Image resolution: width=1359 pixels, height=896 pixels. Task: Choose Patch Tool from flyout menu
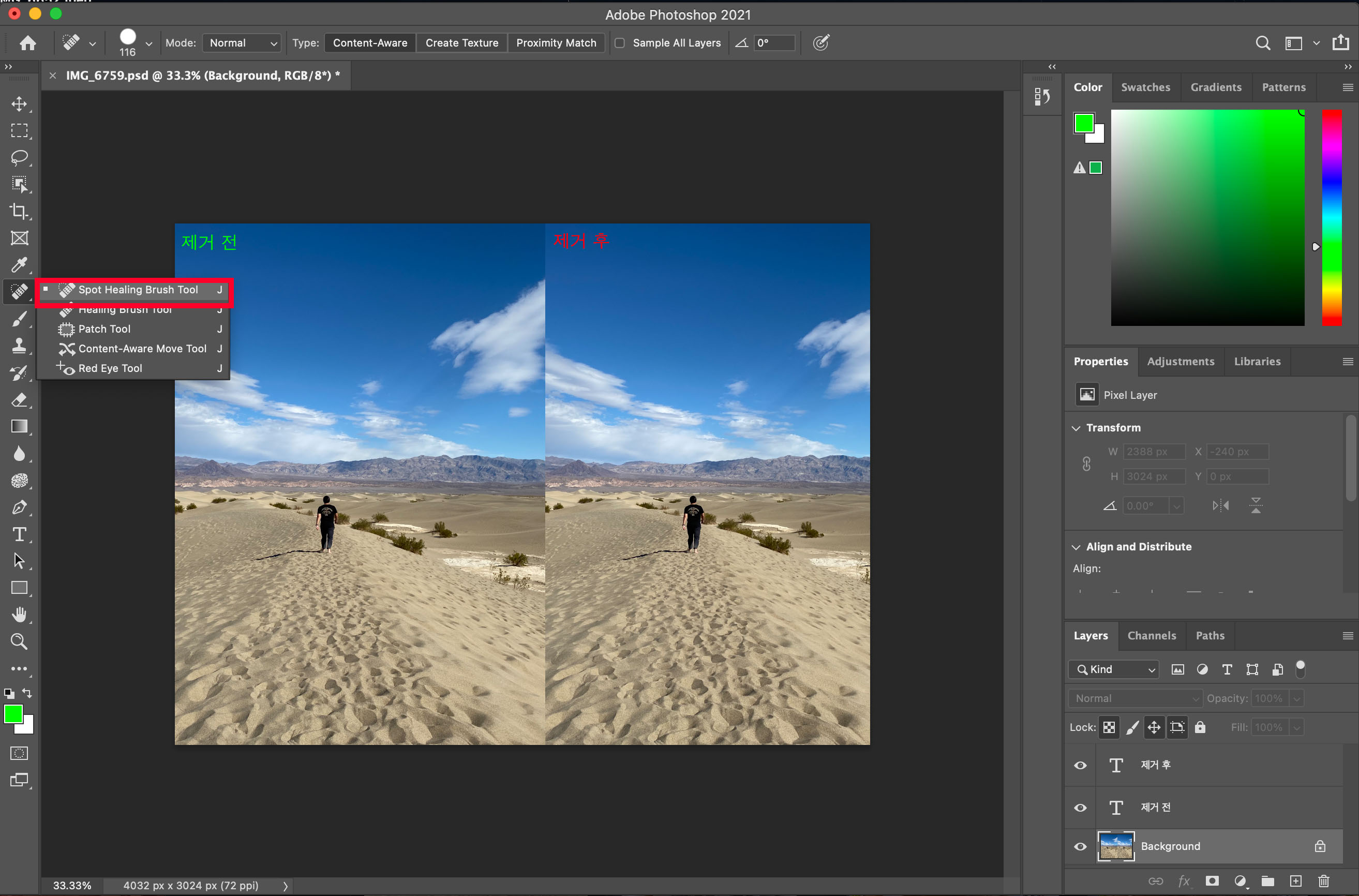click(104, 328)
